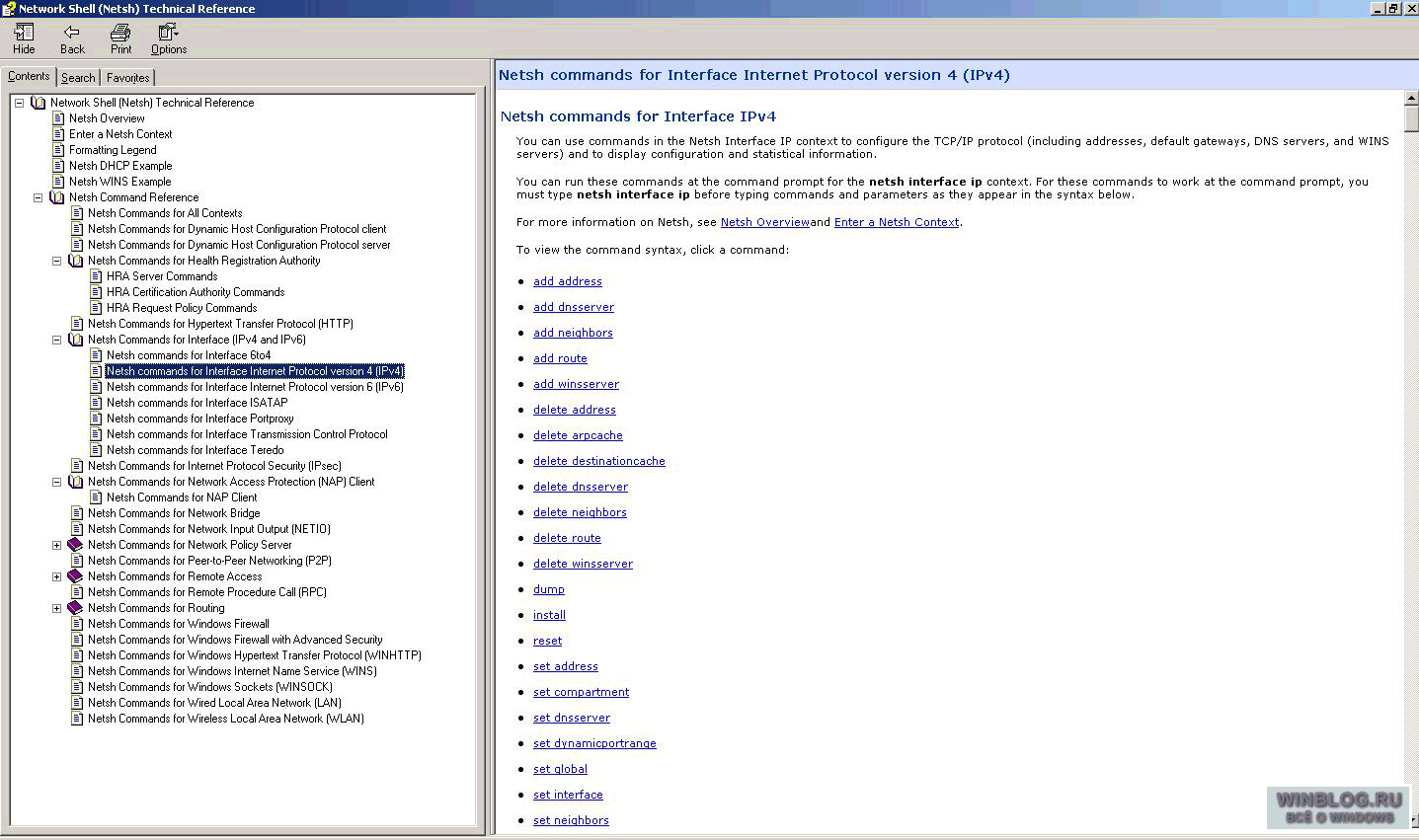The image size is (1419, 840).
Task: Follow the set compartment command link
Action: coord(582,692)
